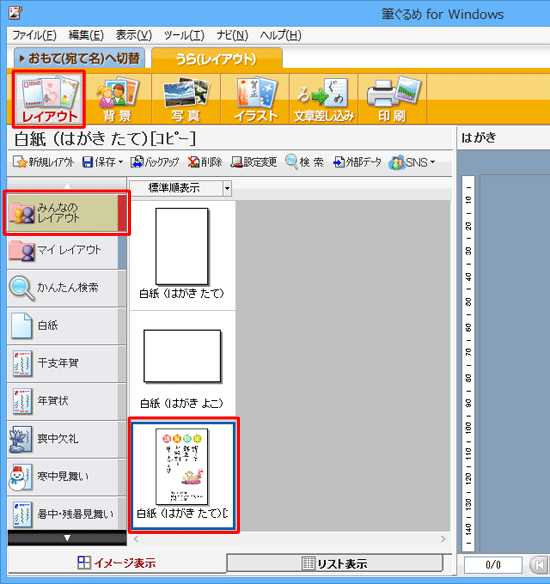Open 文章差し込み text insert tool
Image resolution: width=550 pixels, height=584 pixels.
tap(324, 99)
